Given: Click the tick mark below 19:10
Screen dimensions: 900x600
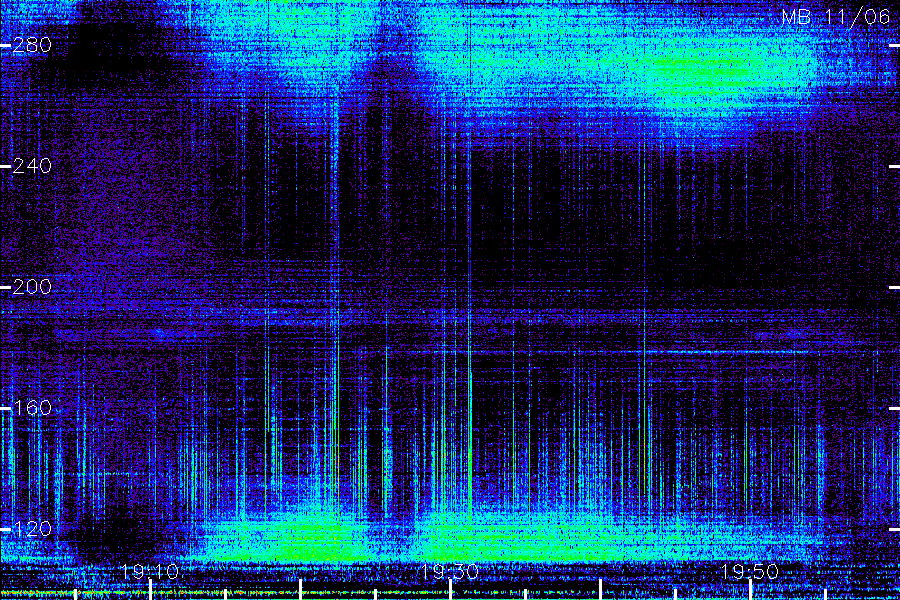Looking at the screenshot, I should click(150, 590).
